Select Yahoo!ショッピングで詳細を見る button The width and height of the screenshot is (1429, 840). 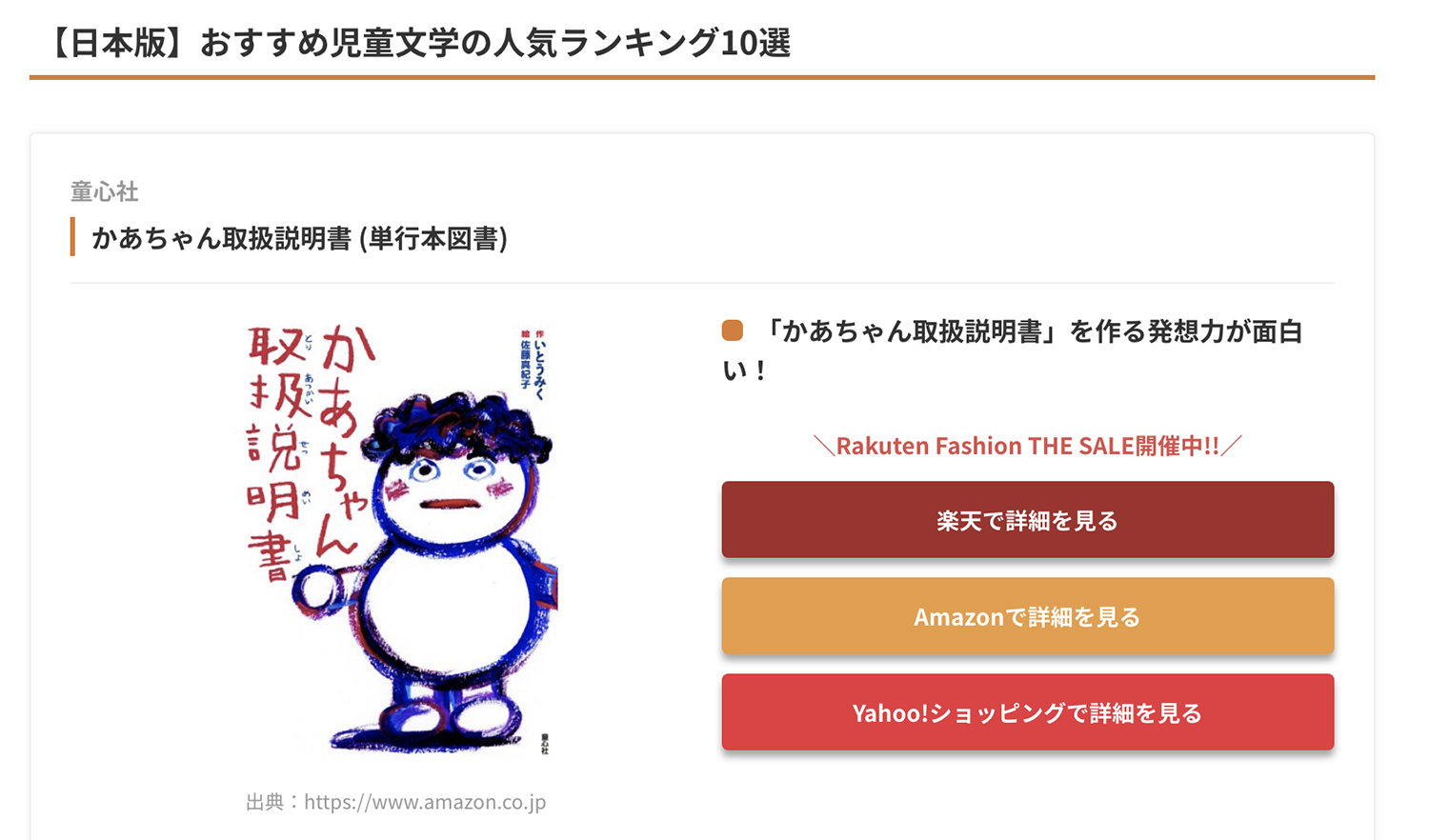coord(1027,712)
